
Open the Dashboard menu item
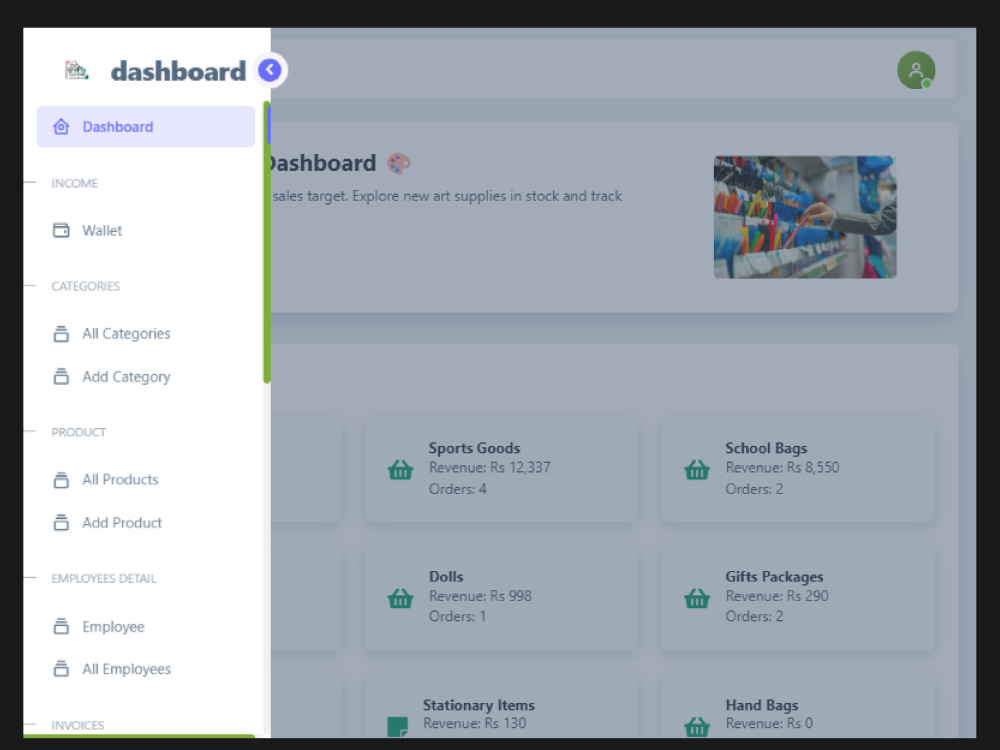point(145,126)
